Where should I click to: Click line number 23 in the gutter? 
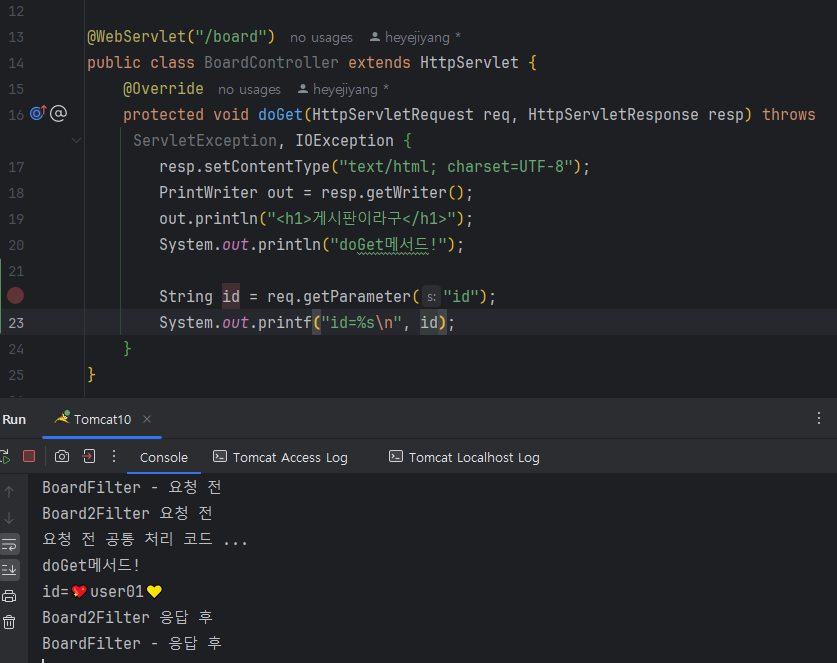pos(16,323)
